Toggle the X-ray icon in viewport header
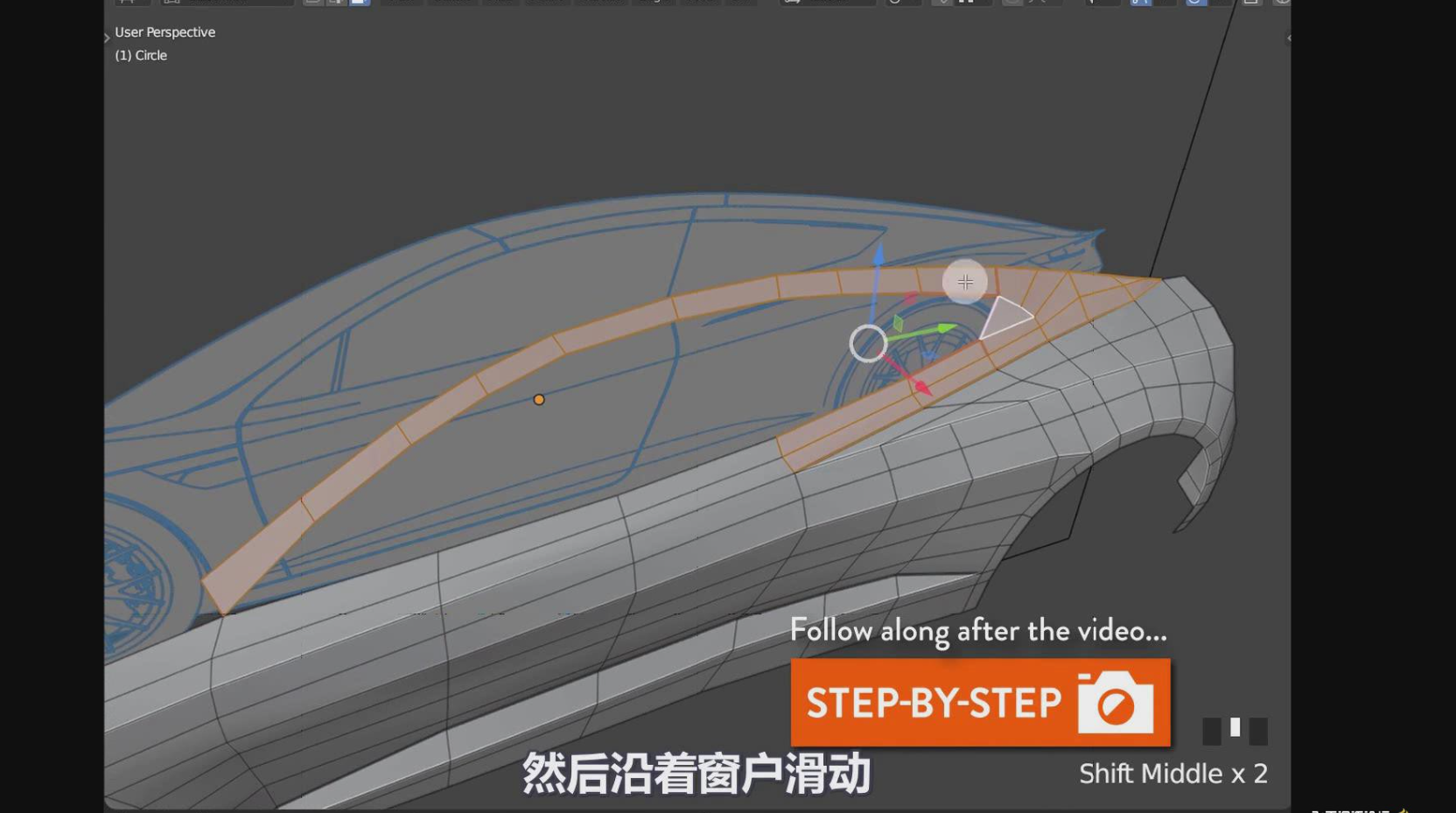Screen dimensions: 1456x813 [1251, 2]
